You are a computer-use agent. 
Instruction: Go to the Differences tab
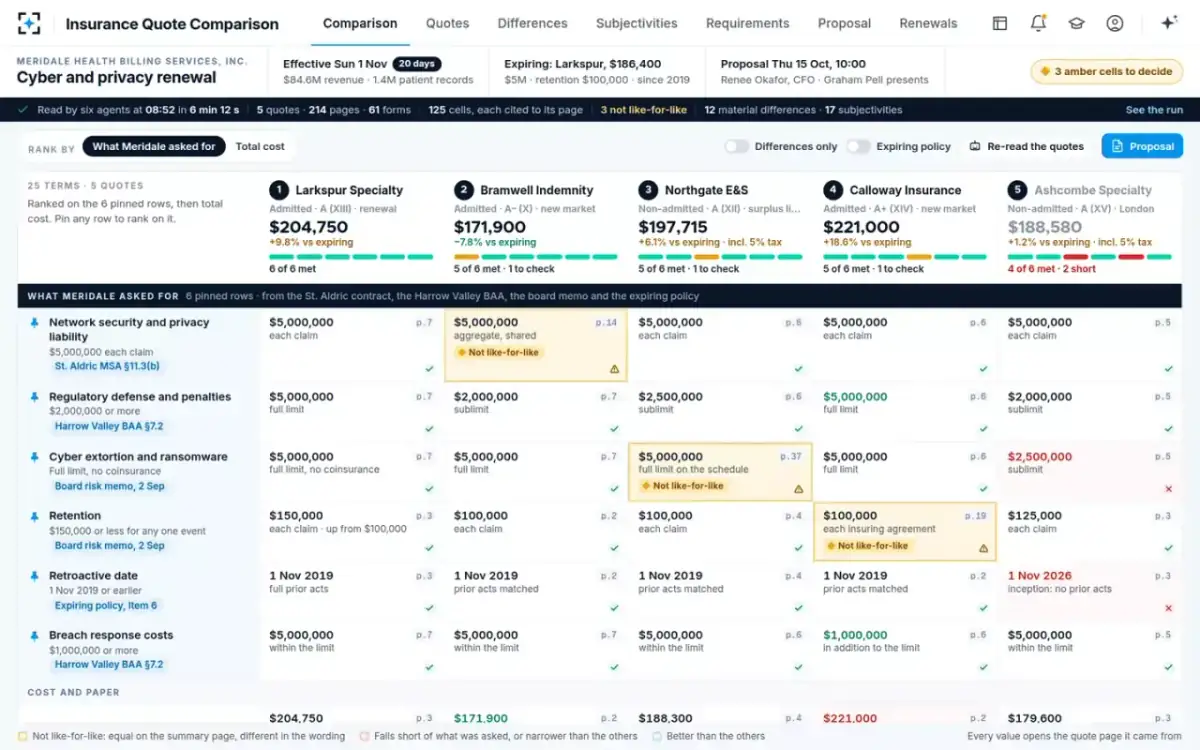click(x=532, y=23)
